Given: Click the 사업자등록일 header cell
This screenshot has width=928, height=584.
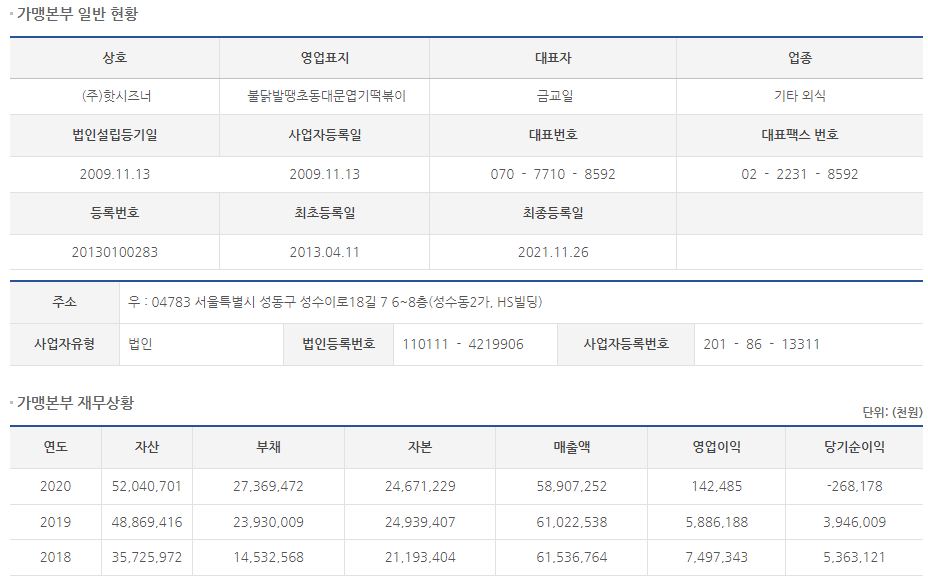Looking at the screenshot, I should (x=324, y=135).
